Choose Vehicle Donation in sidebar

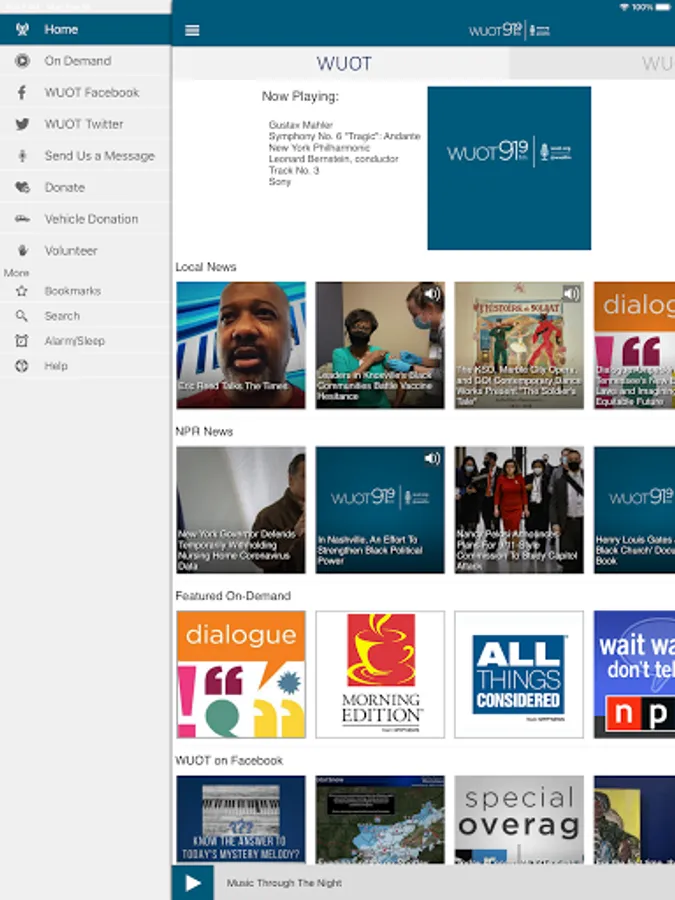pyautogui.click(x=86, y=219)
